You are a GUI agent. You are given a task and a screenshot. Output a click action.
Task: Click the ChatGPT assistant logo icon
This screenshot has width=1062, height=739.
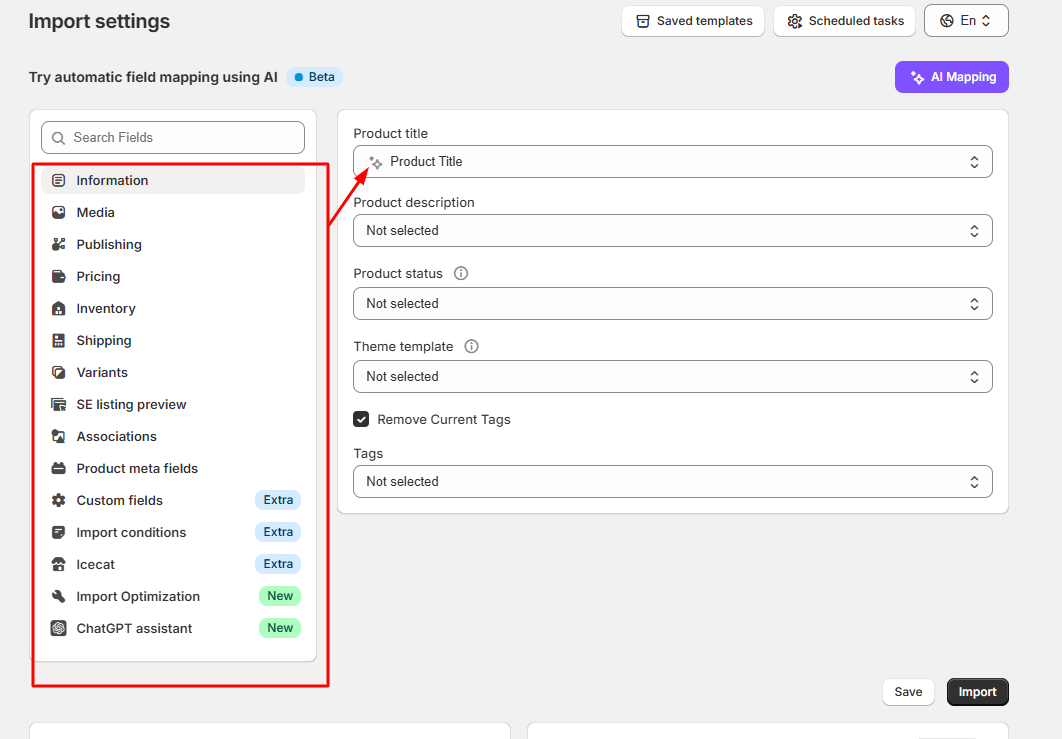(59, 629)
